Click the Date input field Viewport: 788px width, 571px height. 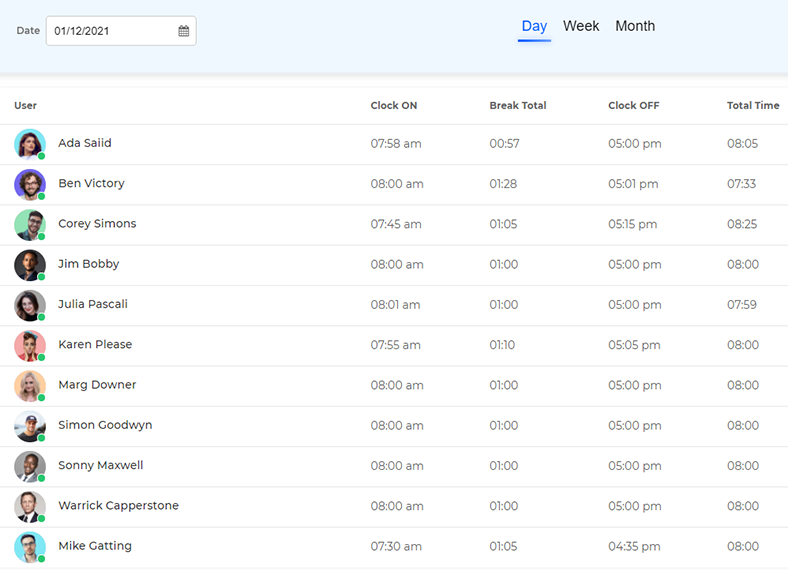pos(121,31)
